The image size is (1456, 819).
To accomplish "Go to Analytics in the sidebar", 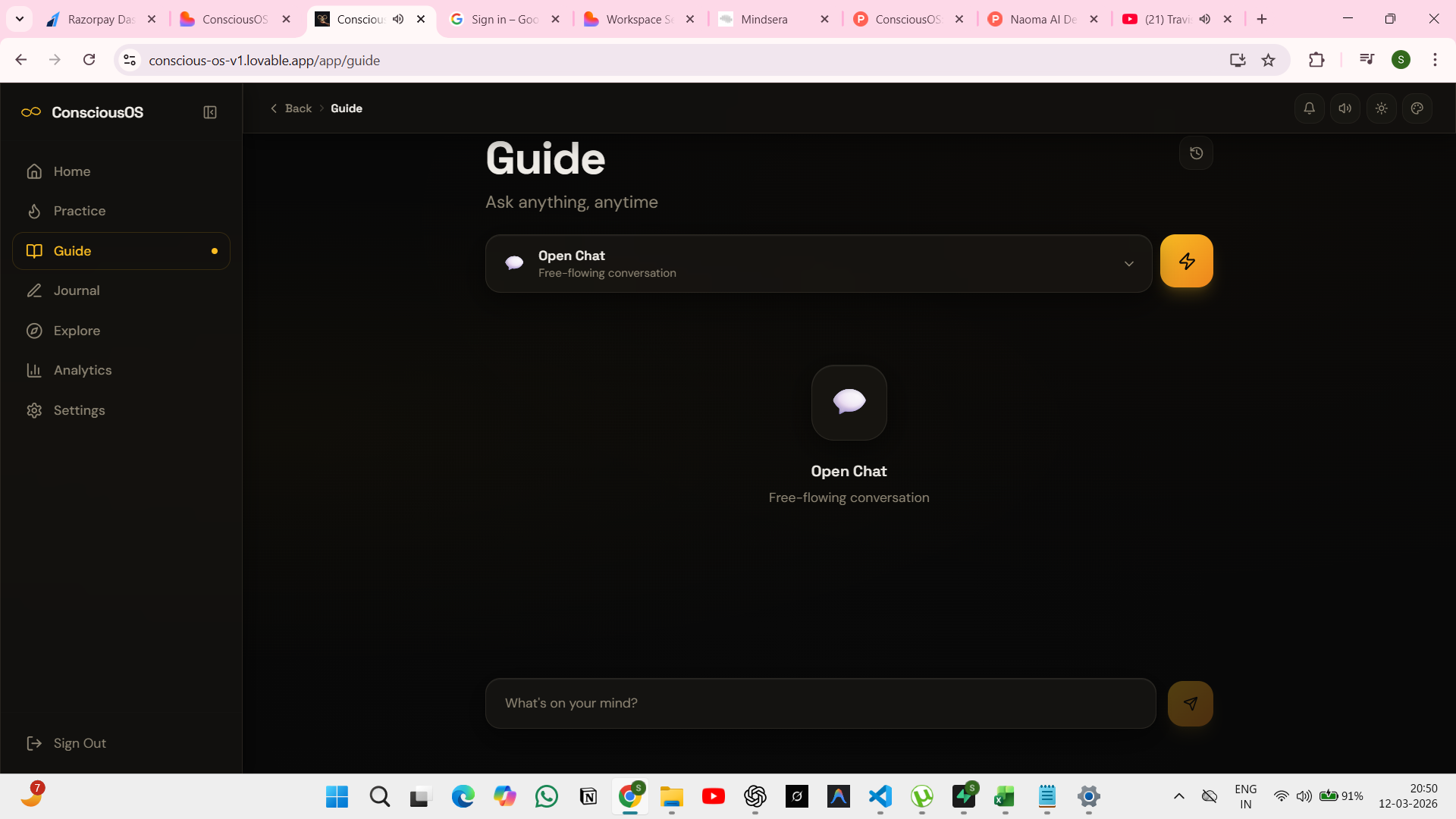I will (82, 370).
